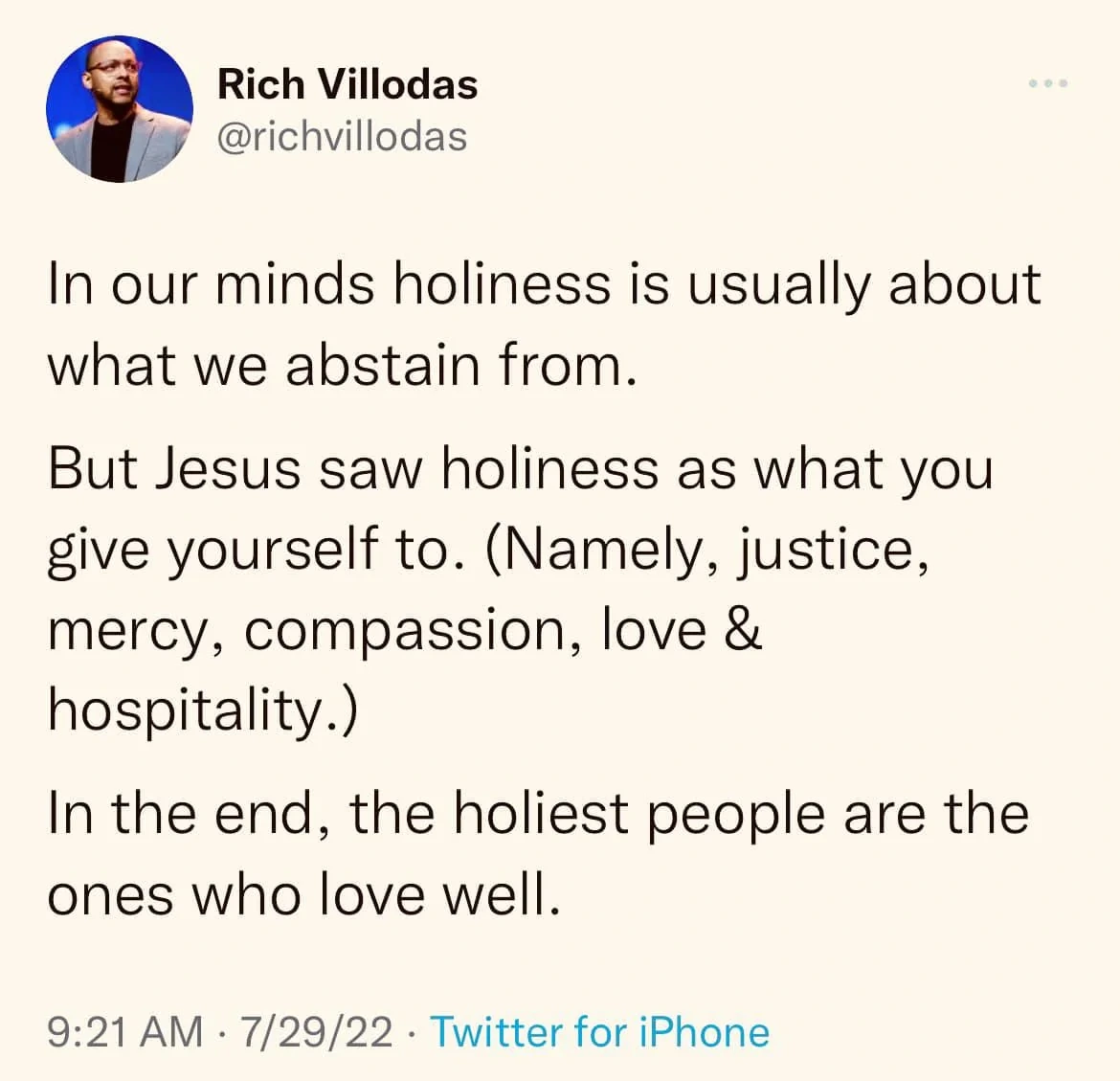Click the 9:21 AM timestamp
Image resolution: width=1120 pixels, height=1081 pixels.
(125, 1032)
